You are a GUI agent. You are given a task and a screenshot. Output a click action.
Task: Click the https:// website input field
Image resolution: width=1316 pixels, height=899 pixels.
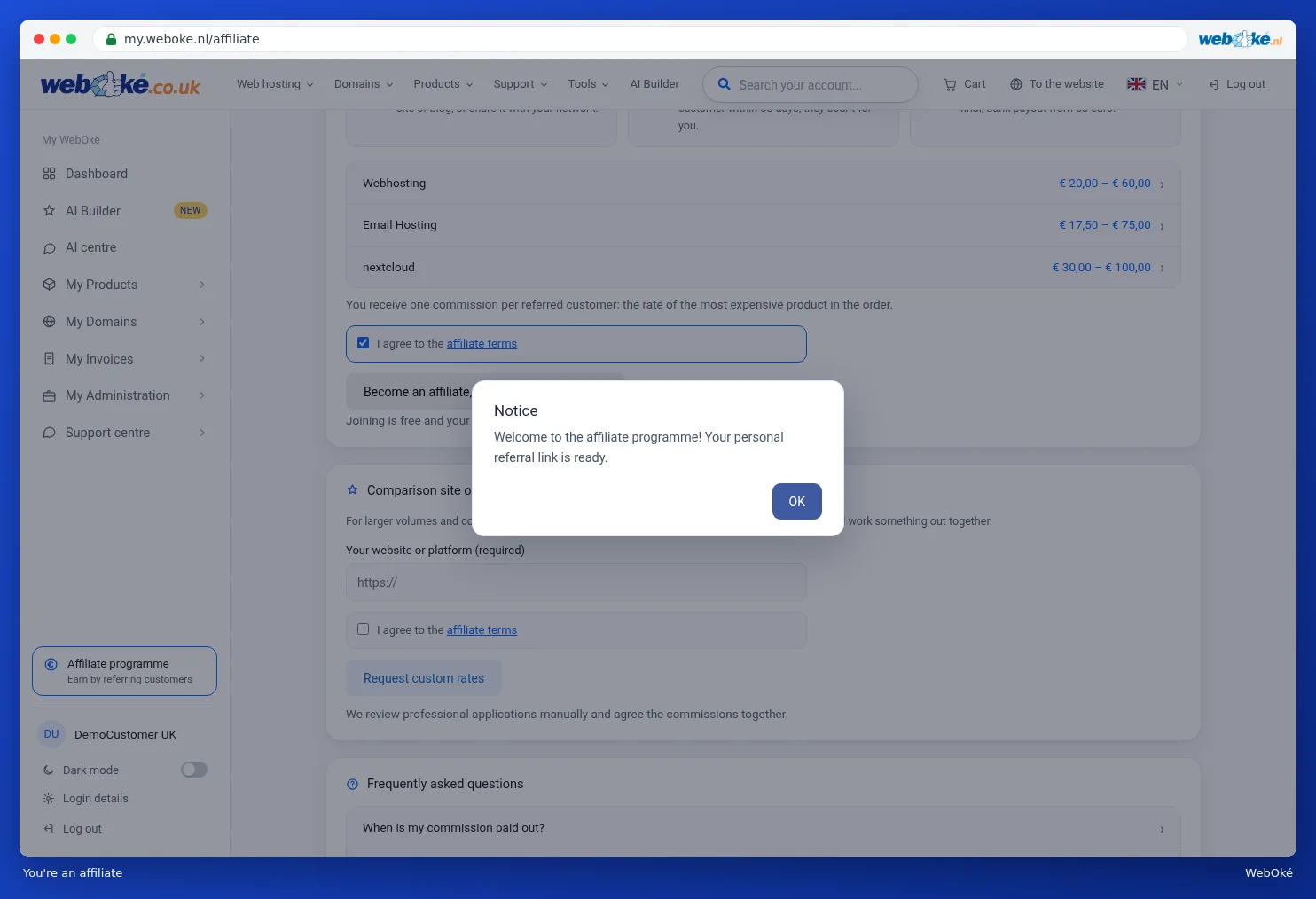pos(576,582)
